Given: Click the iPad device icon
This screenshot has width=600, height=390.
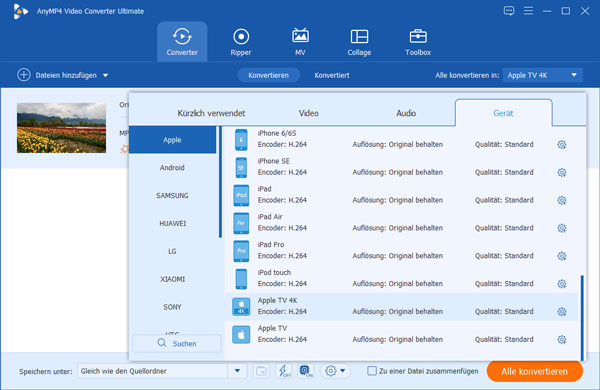Looking at the screenshot, I should point(241,196).
